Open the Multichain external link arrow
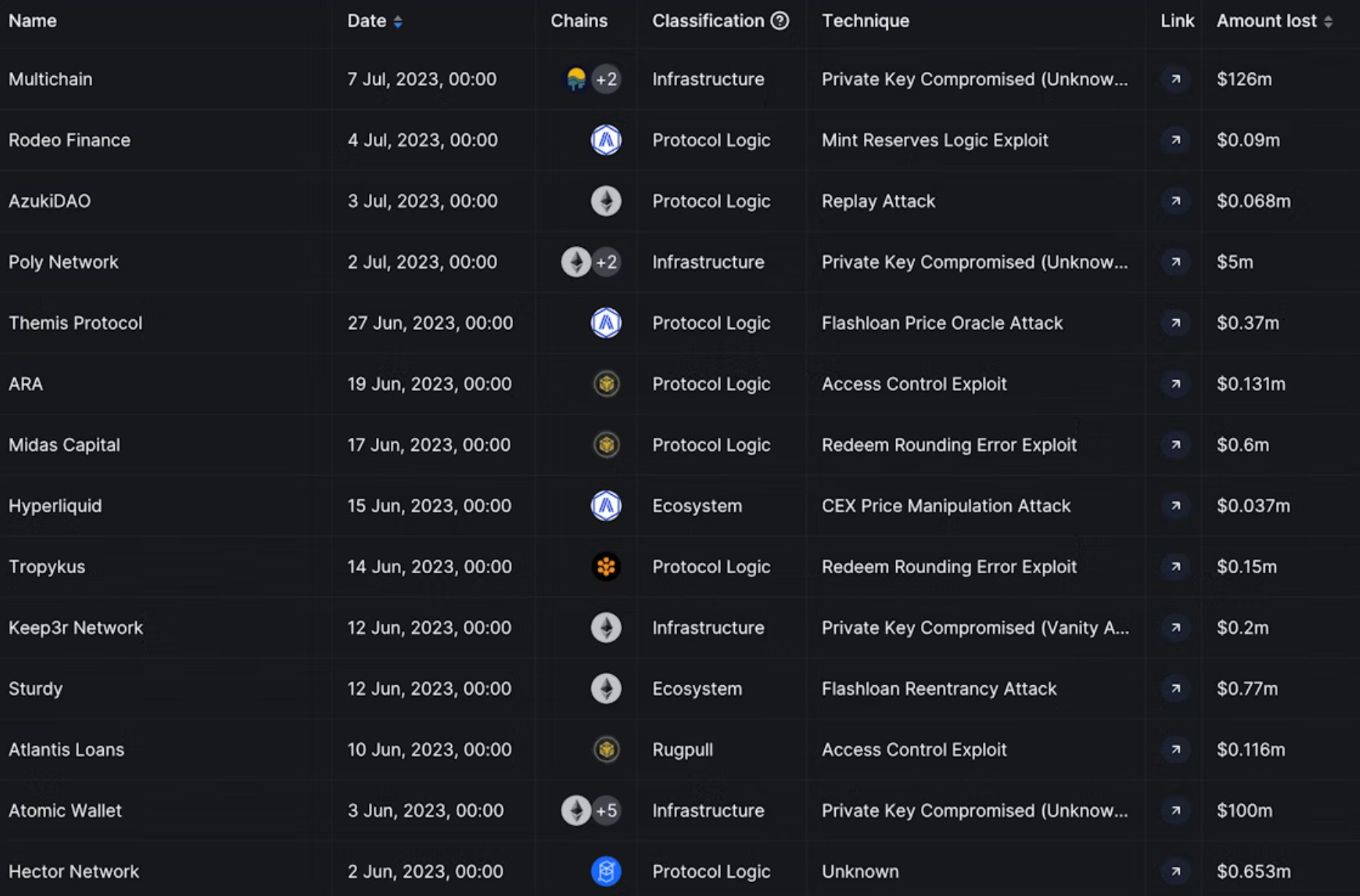The image size is (1360, 896). pos(1176,79)
